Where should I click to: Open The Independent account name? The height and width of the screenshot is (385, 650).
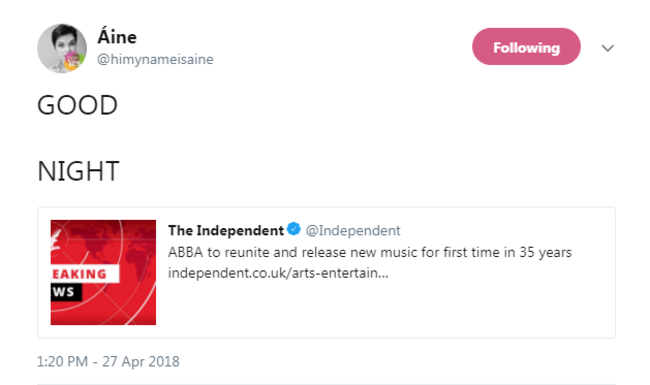tap(226, 230)
